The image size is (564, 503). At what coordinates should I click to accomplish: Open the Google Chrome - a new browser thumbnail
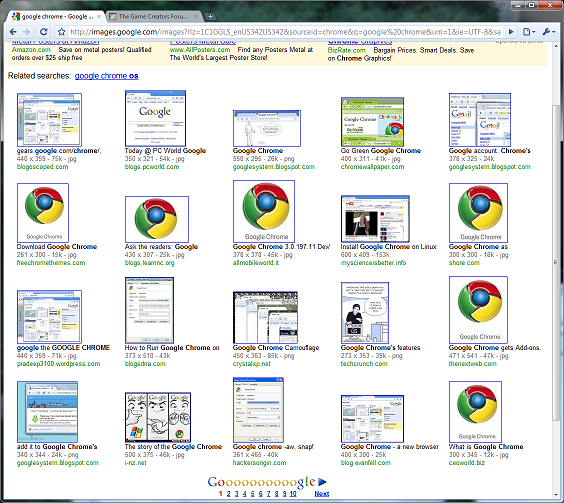coord(372,419)
